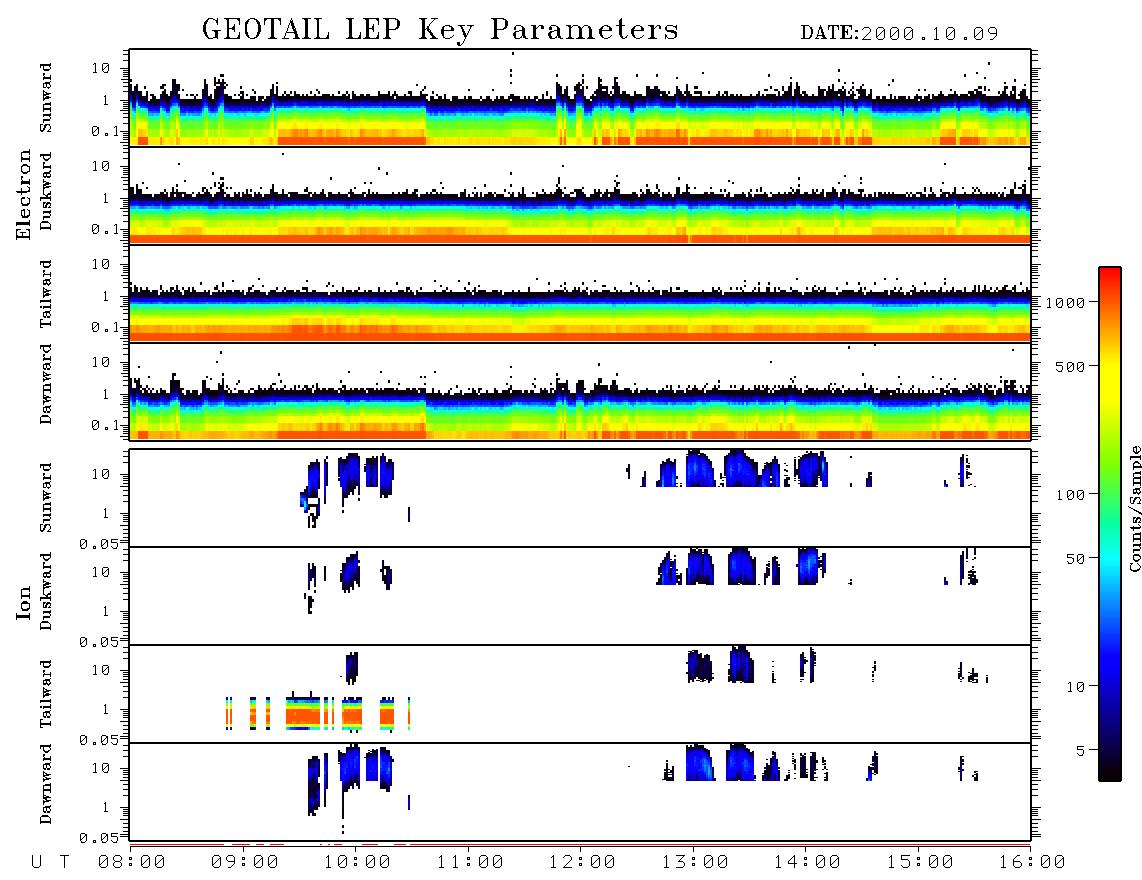Click the Ion "Dawnward" panel label
Screen dimensions: 1142x880
(46, 784)
